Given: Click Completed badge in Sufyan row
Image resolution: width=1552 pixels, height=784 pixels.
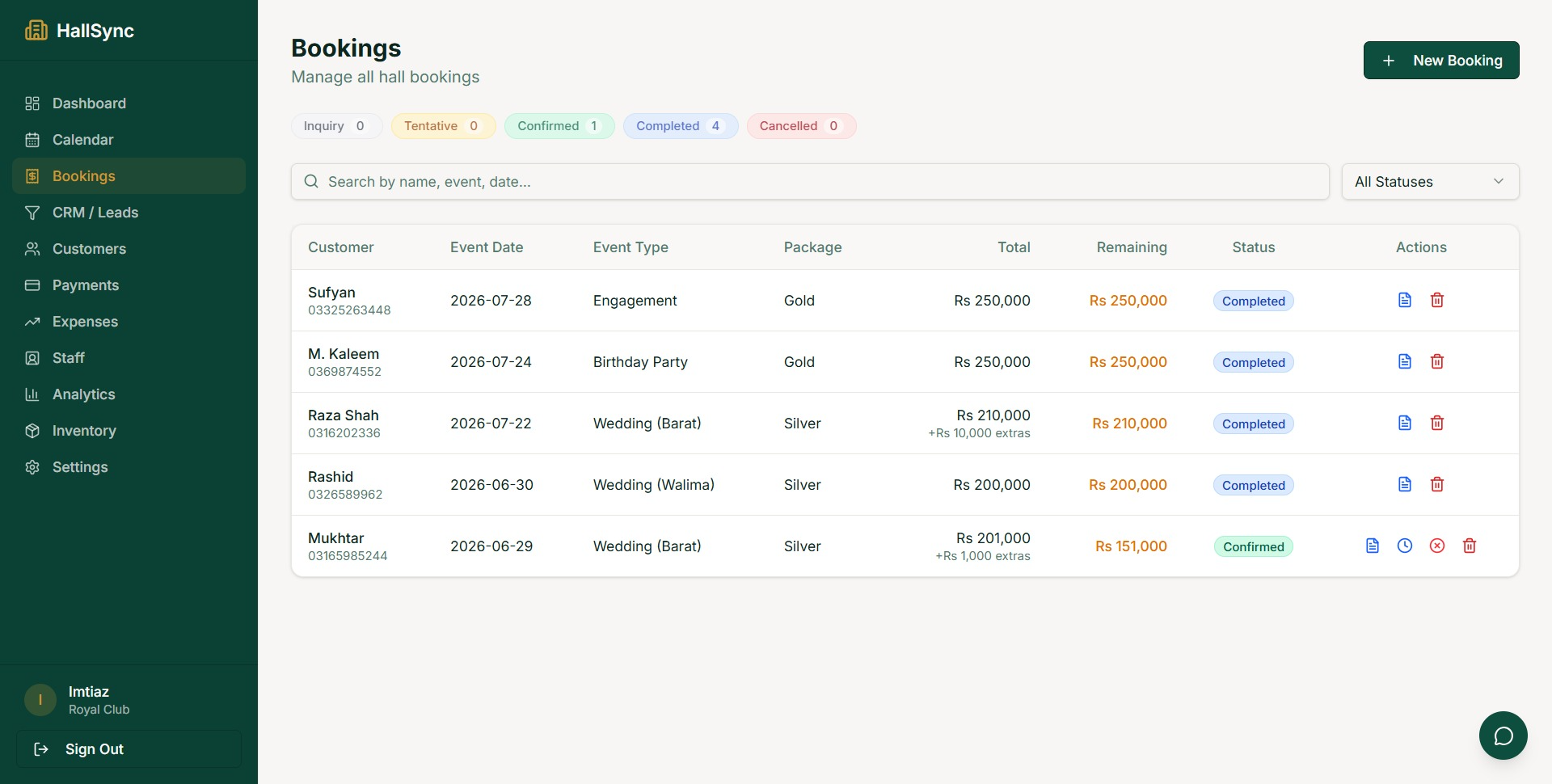Looking at the screenshot, I should point(1254,301).
